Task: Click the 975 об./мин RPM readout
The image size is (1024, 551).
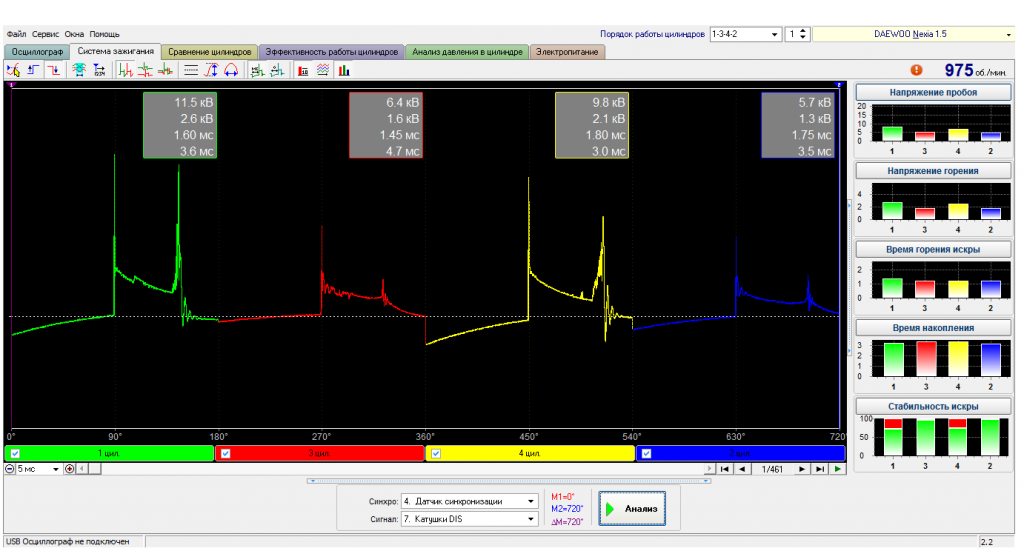Action: point(975,70)
